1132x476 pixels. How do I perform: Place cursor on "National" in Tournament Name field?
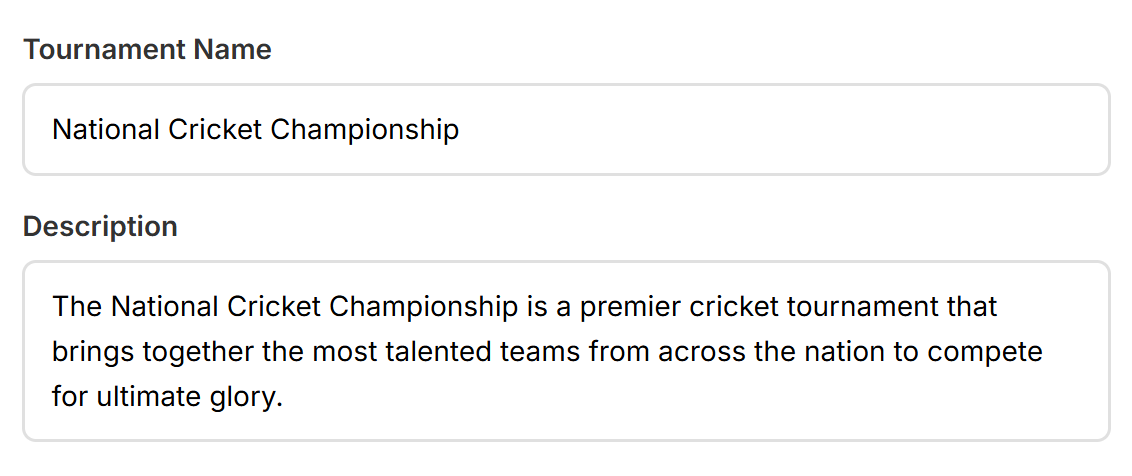(x=105, y=130)
